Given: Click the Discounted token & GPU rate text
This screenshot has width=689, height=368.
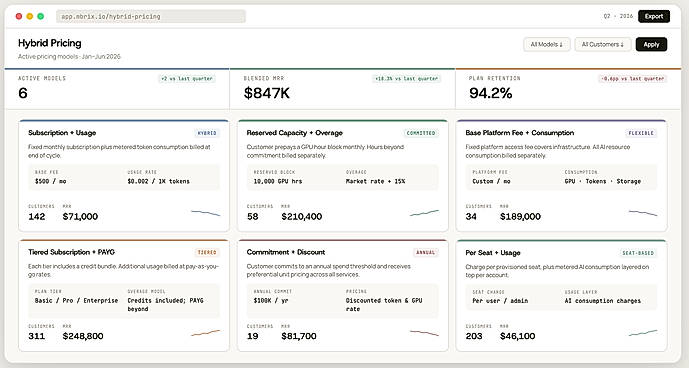Looking at the screenshot, I should tap(384, 305).
